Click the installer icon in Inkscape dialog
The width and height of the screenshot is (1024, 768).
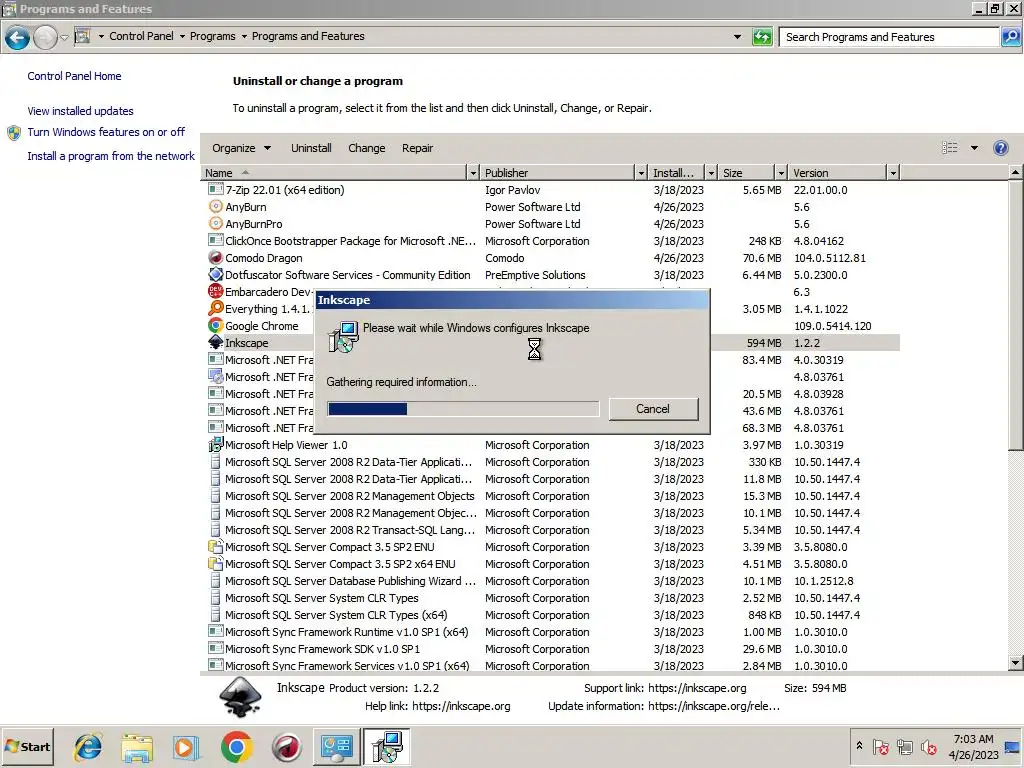[x=344, y=336]
